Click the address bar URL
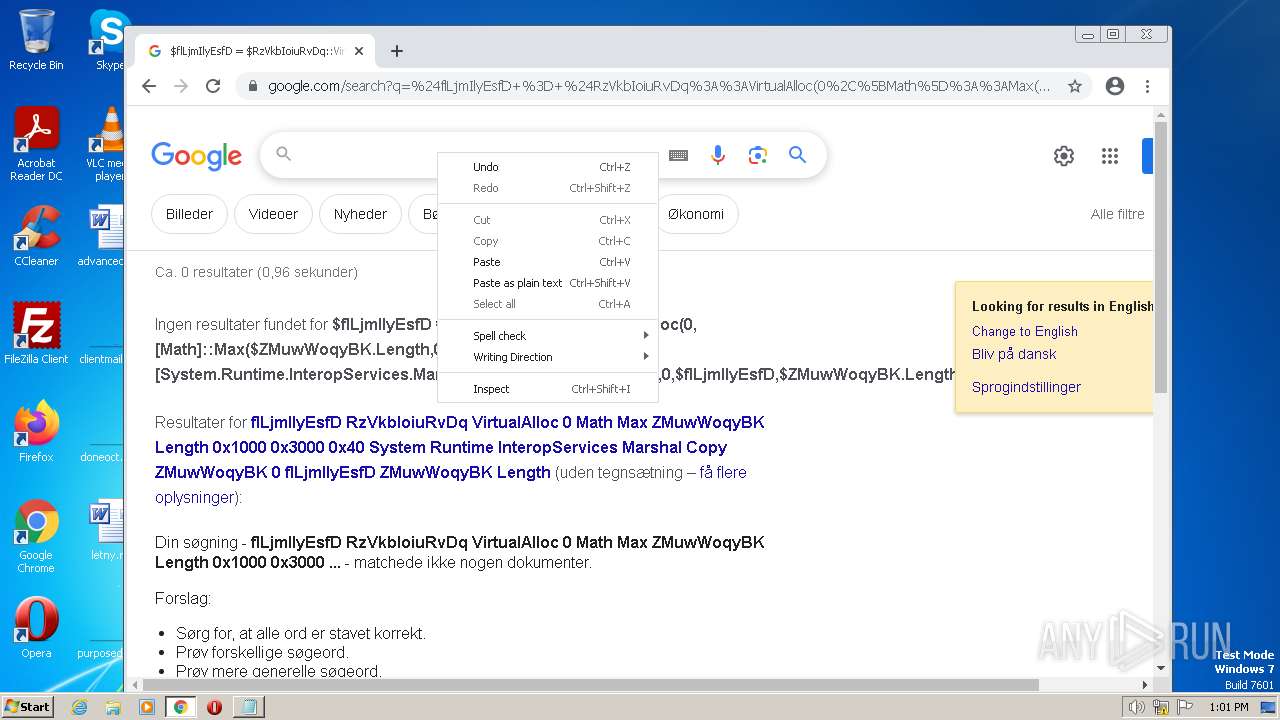Image resolution: width=1280 pixels, height=720 pixels. point(659,86)
